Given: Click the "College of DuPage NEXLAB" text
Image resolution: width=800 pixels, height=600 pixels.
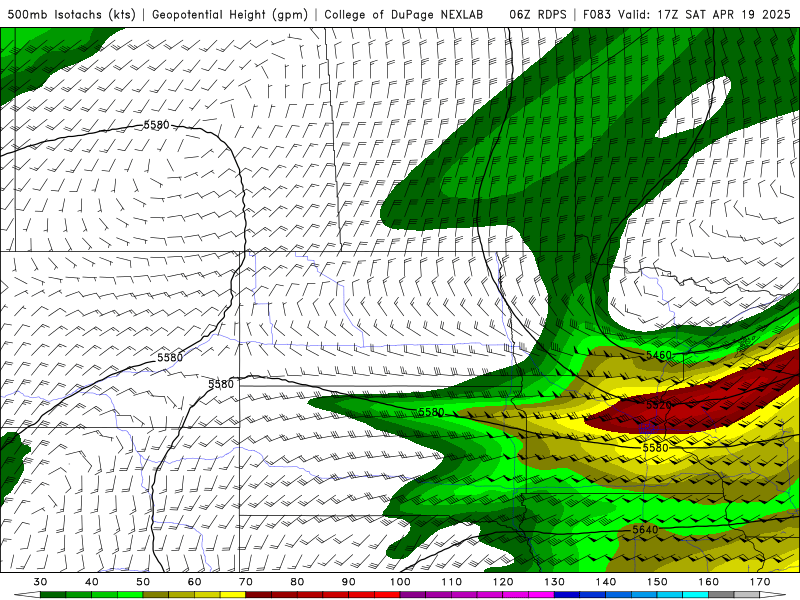Looking at the screenshot, I should tap(403, 14).
